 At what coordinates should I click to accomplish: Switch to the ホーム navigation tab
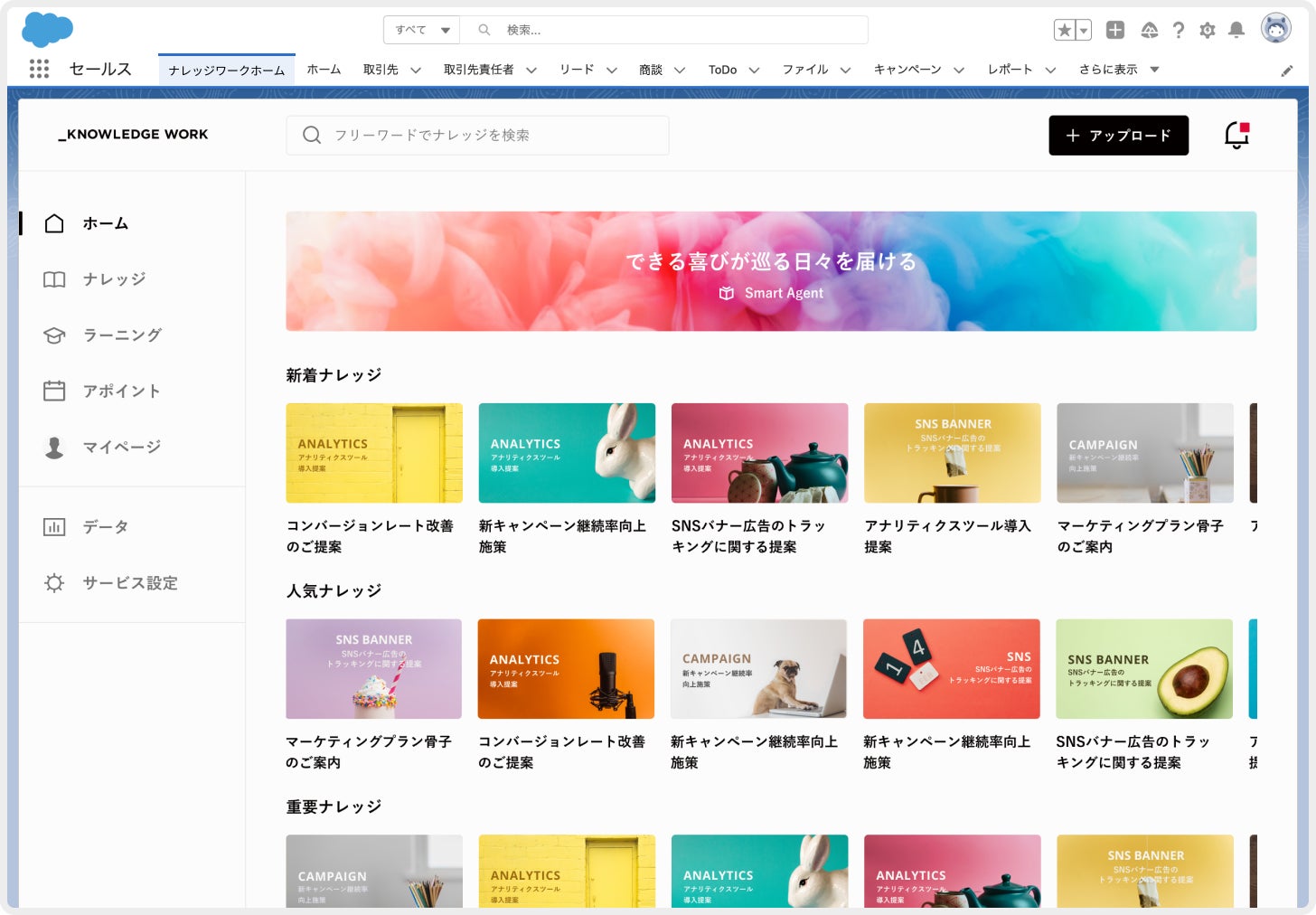[324, 70]
